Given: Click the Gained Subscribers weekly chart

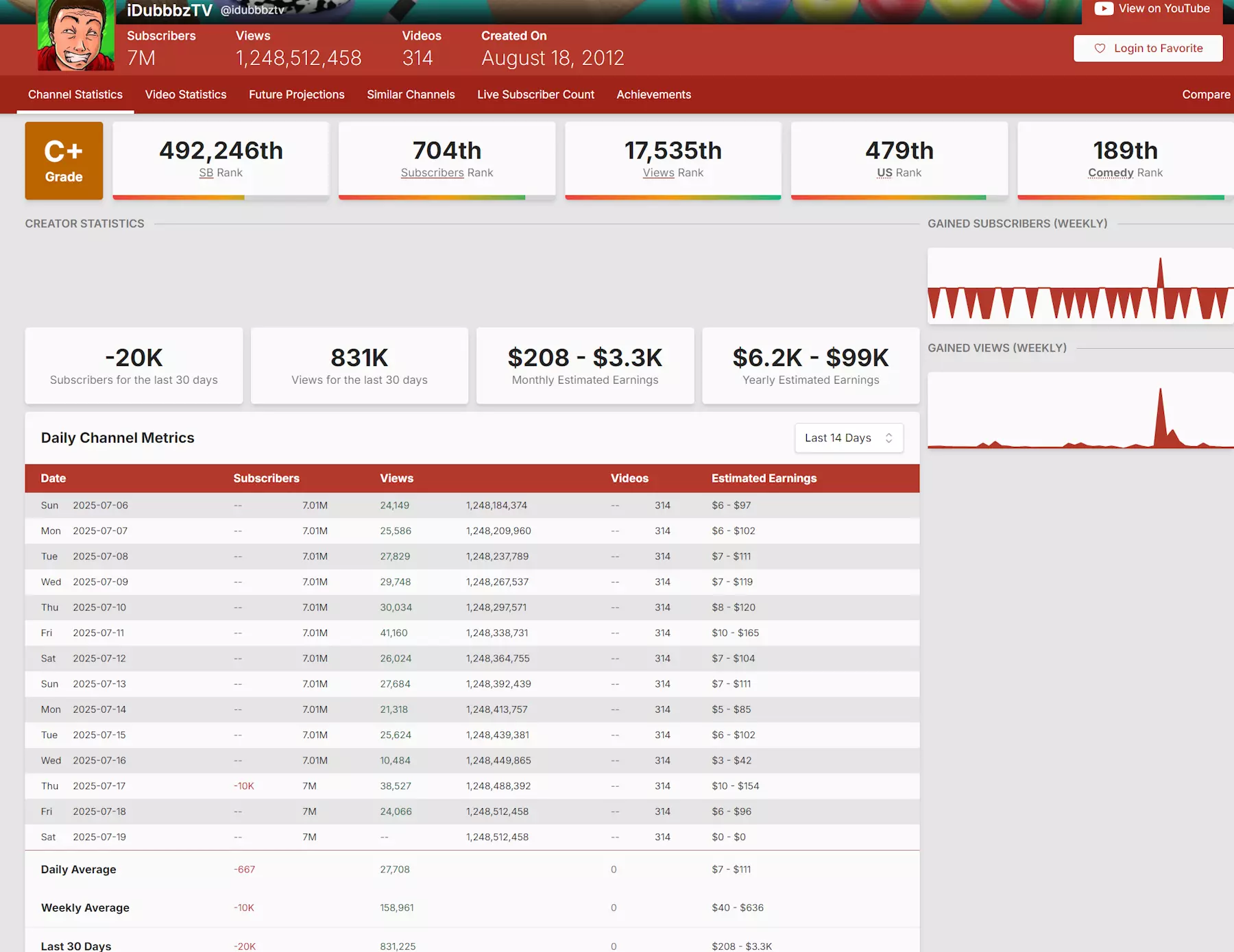Looking at the screenshot, I should coord(1080,286).
